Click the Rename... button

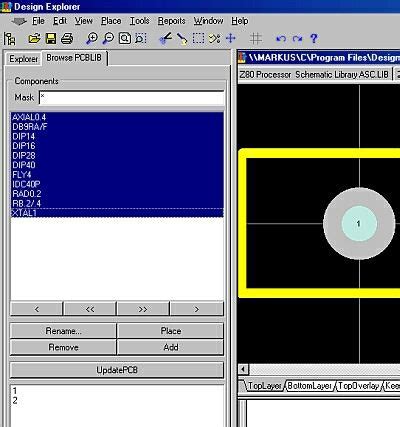(x=63, y=331)
